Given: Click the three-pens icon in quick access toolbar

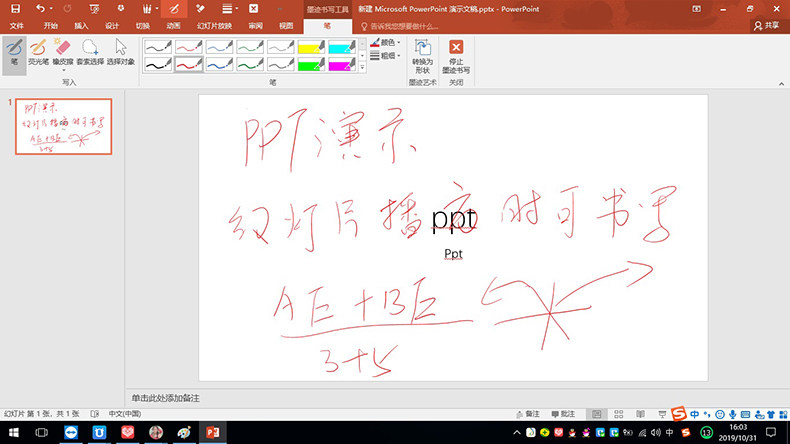Looking at the screenshot, I should [147, 9].
